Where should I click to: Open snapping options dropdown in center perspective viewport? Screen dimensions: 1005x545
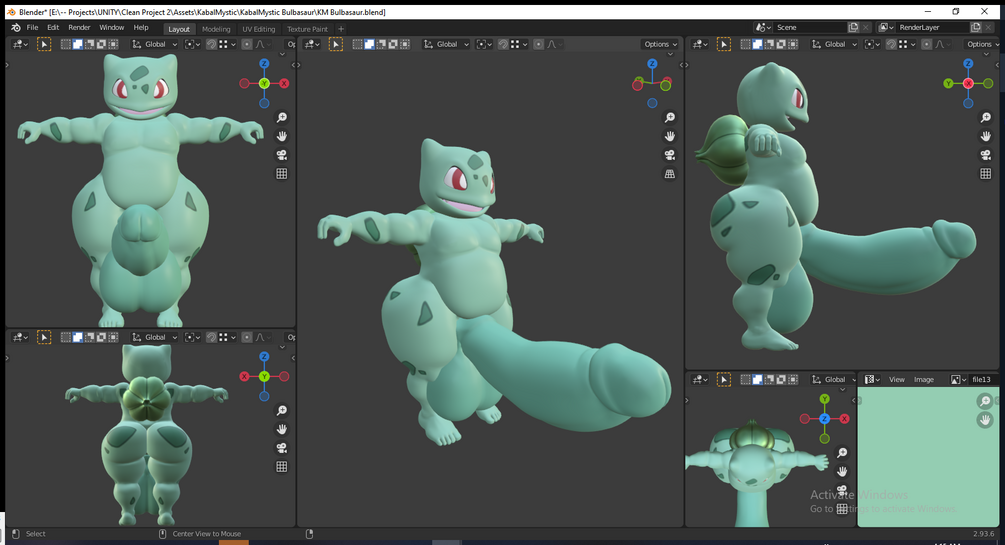520,44
